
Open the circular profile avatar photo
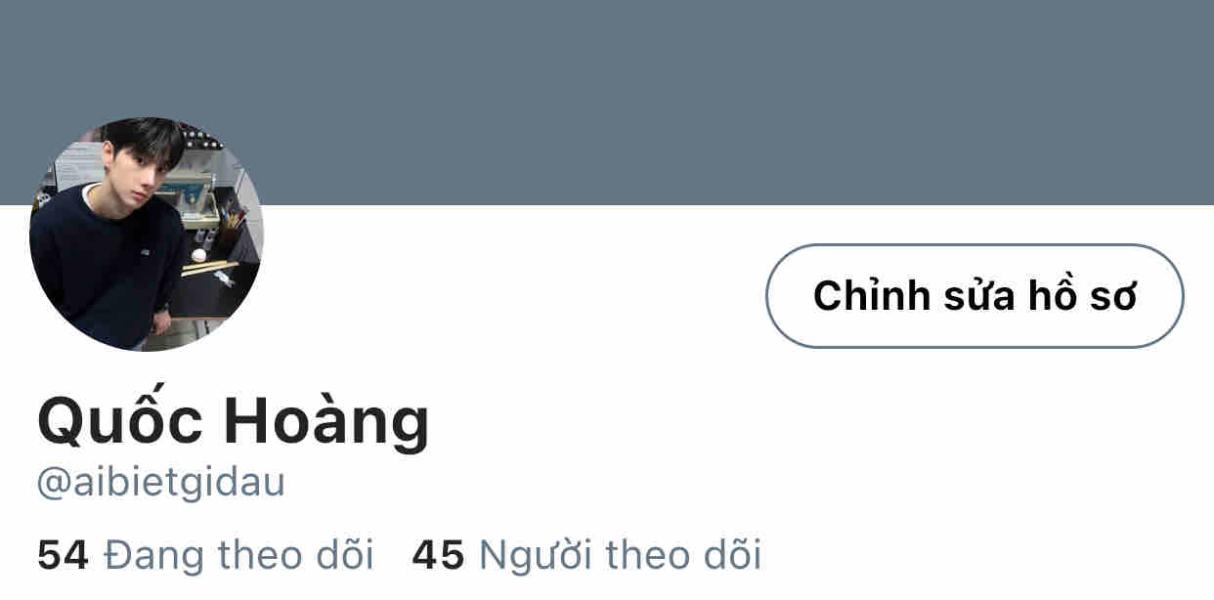point(146,234)
